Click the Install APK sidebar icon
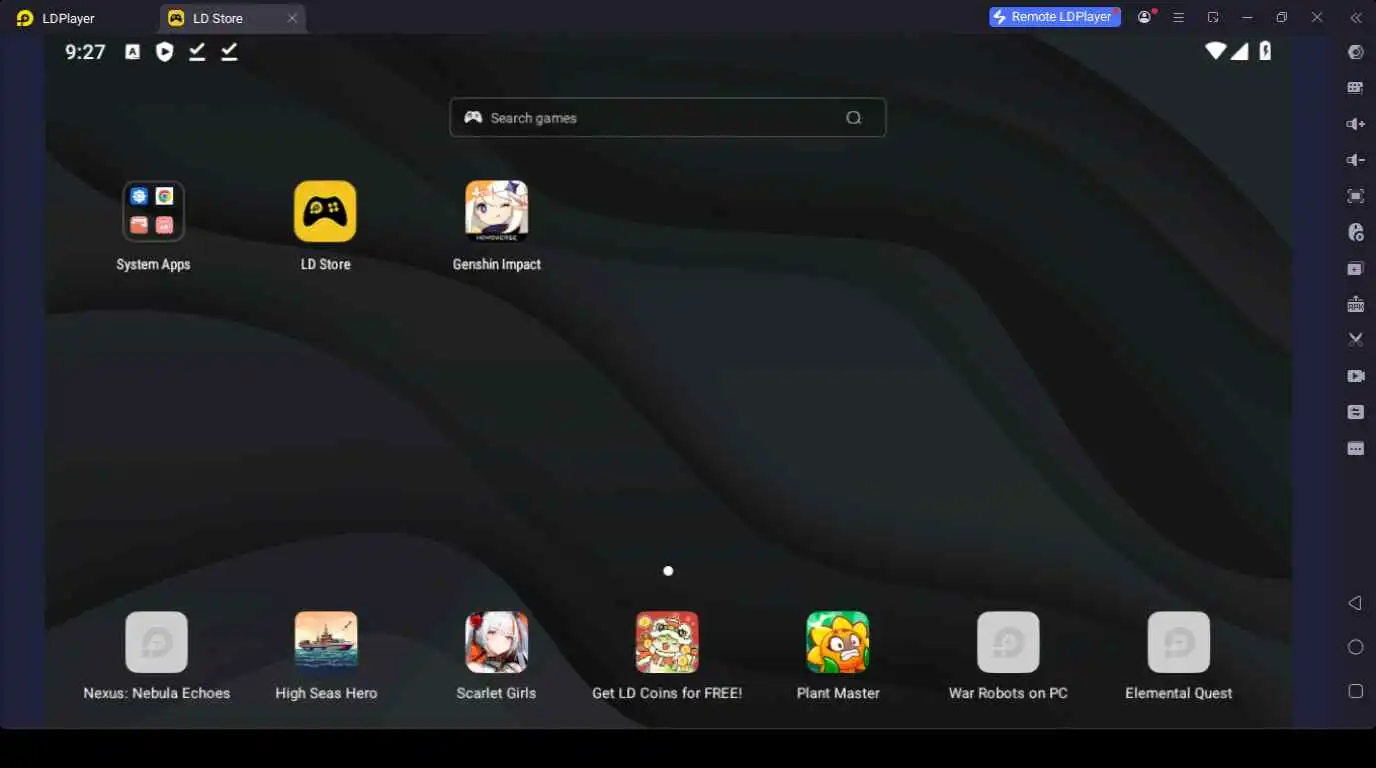 [1356, 304]
